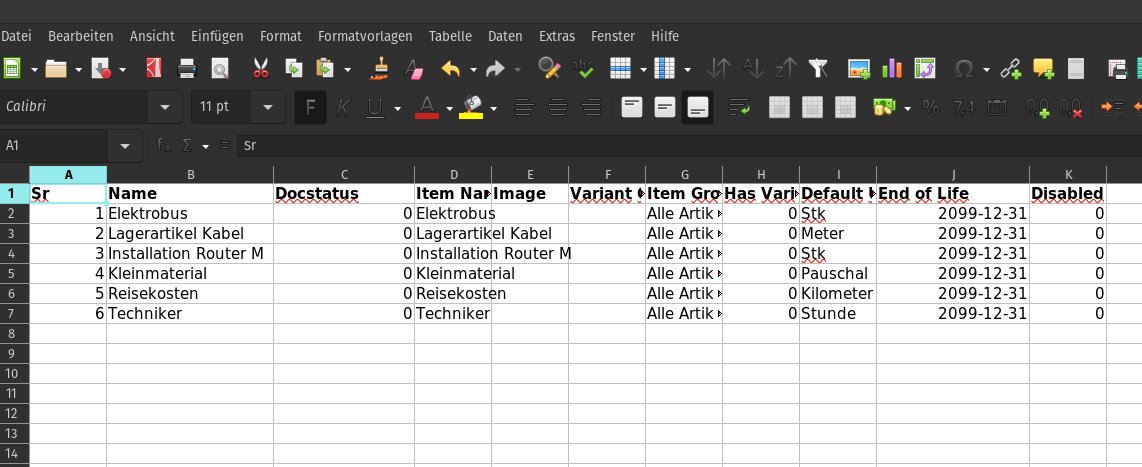Open the Formatvorlagen menu
Screen dimensions: 1142x467
(365, 36)
